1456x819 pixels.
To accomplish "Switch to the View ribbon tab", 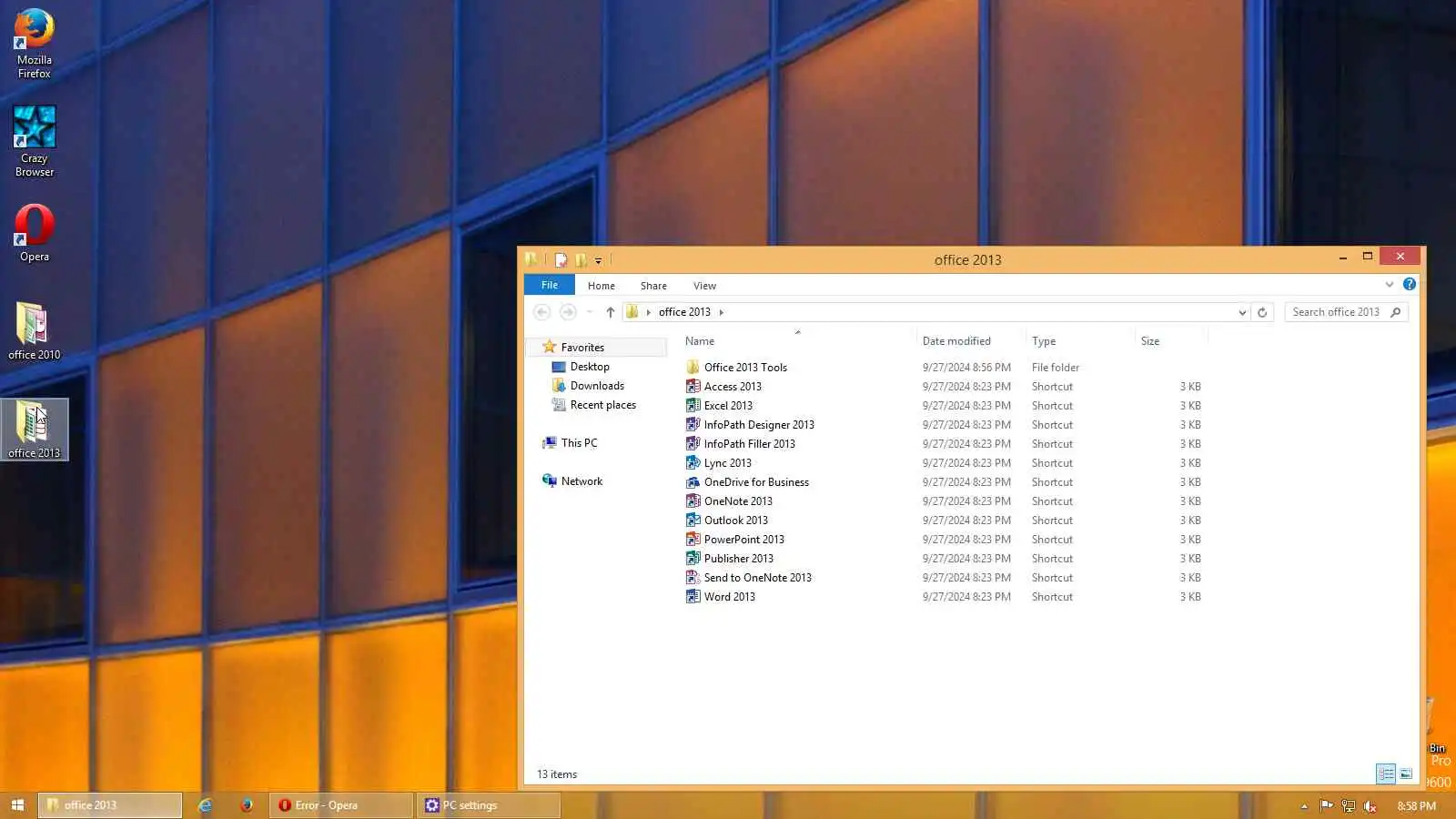I will 704,286.
